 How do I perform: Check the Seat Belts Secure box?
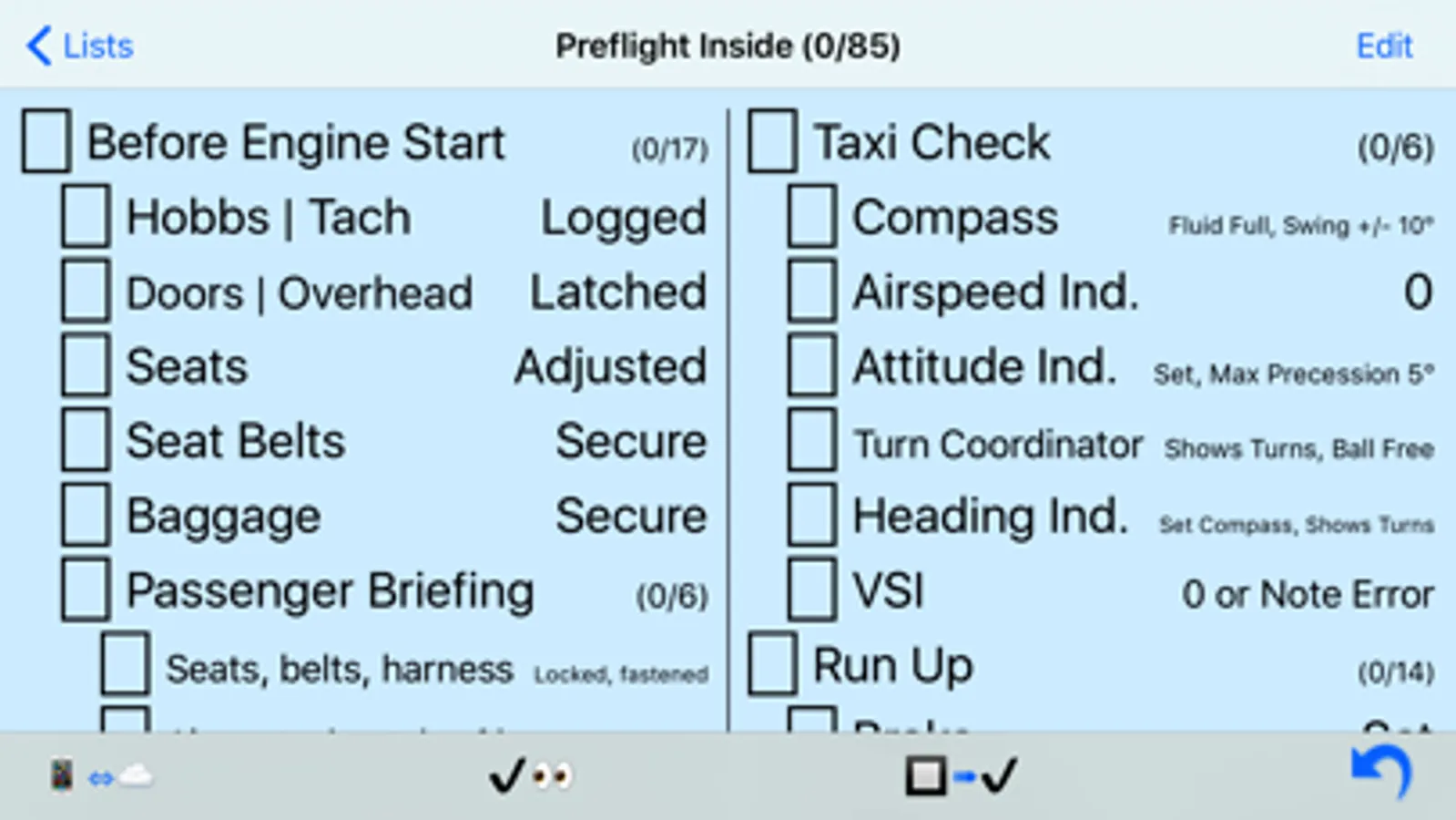pyautogui.click(x=87, y=440)
